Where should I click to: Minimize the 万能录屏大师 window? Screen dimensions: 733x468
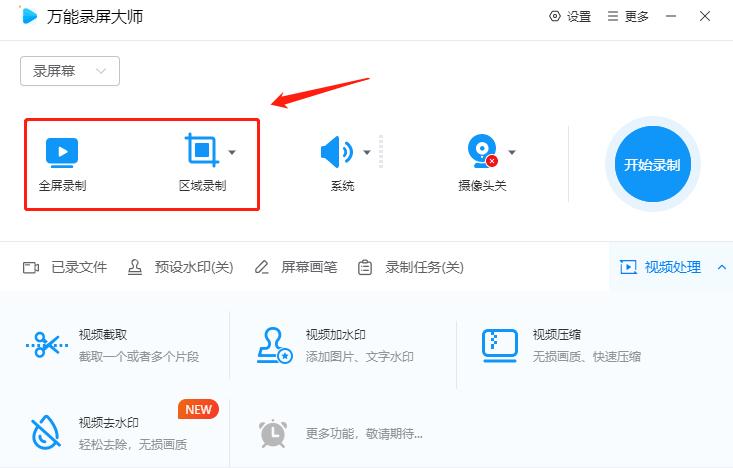pos(671,16)
